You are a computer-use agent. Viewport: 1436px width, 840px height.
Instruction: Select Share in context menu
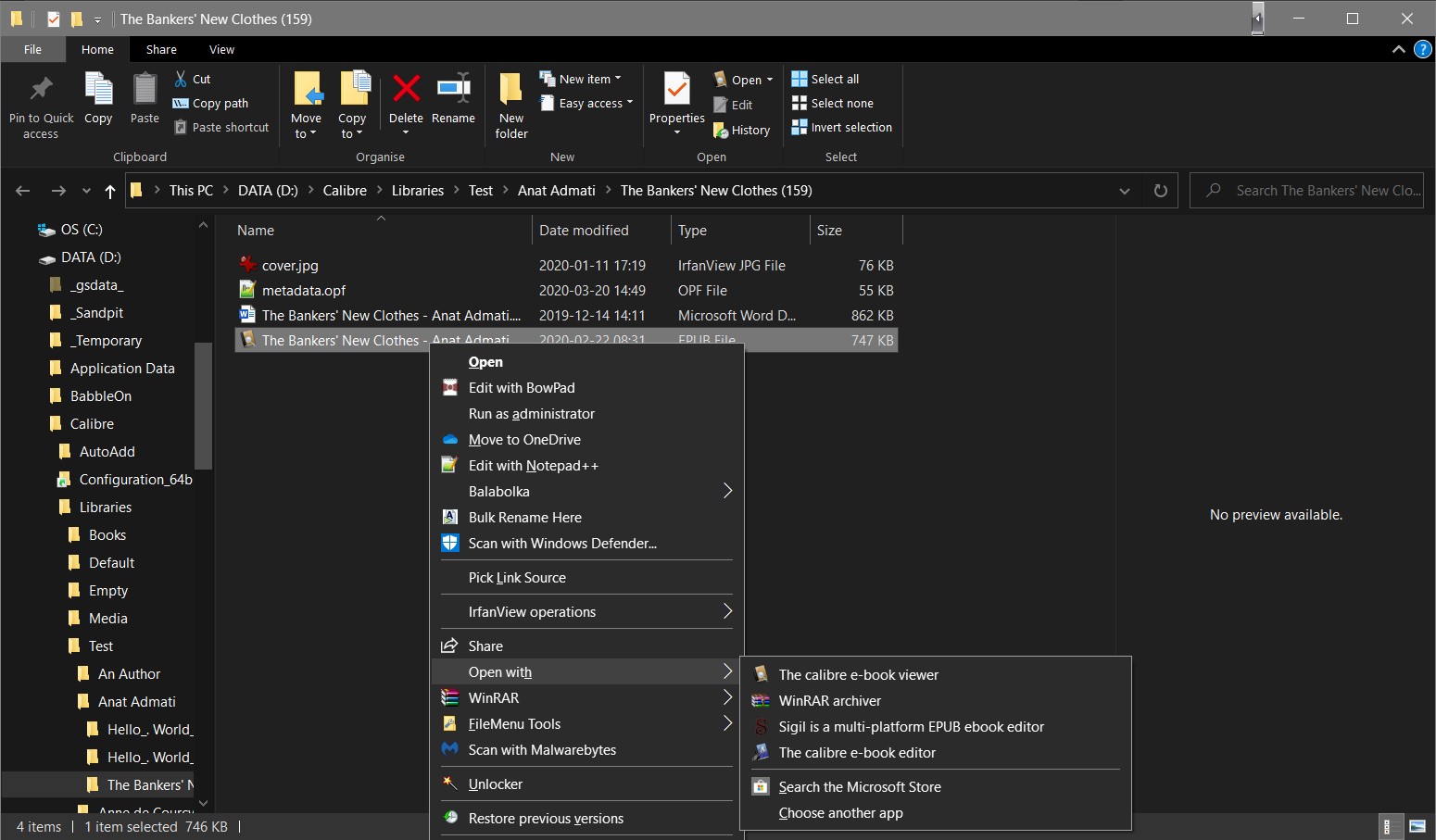pyautogui.click(x=587, y=646)
